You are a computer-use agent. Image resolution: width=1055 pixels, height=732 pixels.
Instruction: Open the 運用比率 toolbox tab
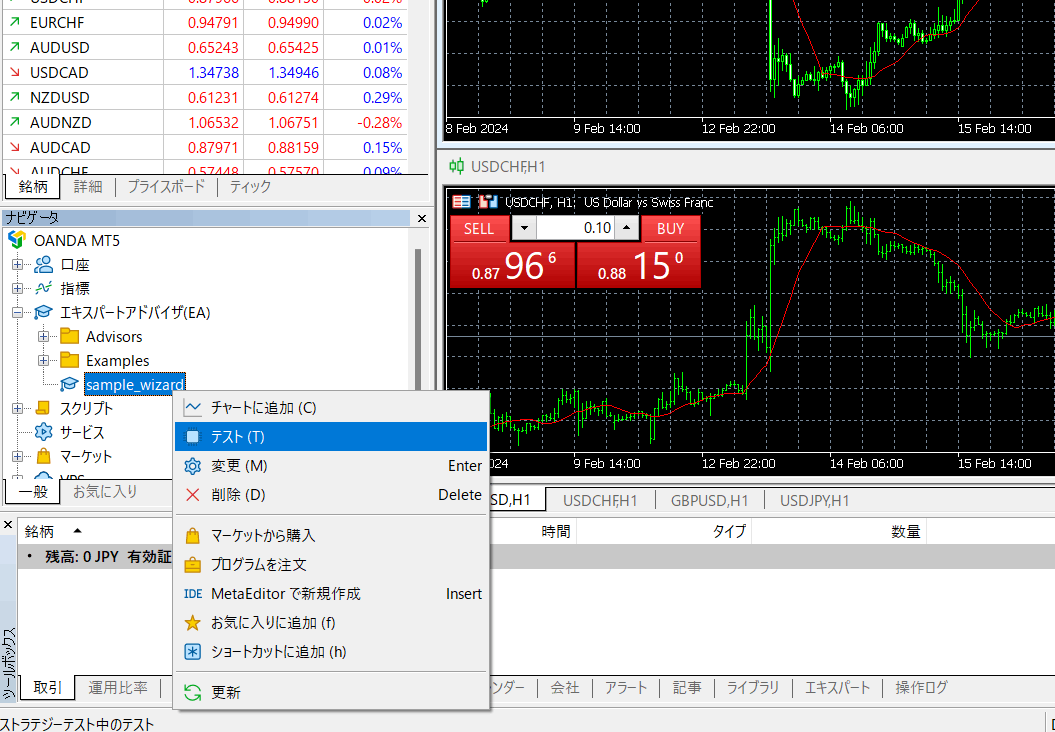(x=118, y=688)
